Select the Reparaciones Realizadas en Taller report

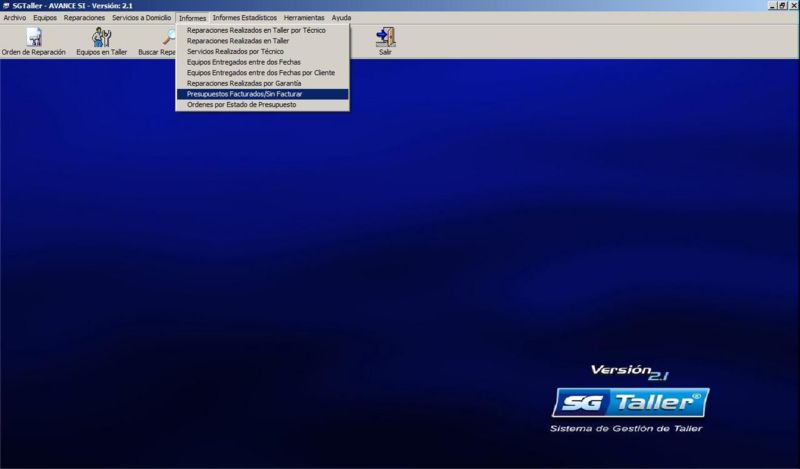click(x=262, y=41)
